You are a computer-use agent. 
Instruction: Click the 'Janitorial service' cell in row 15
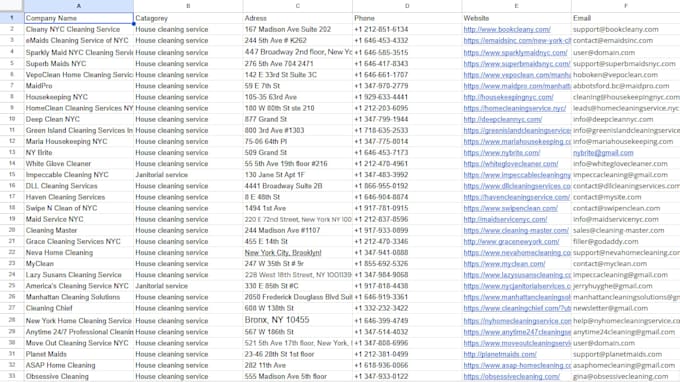(x=188, y=175)
